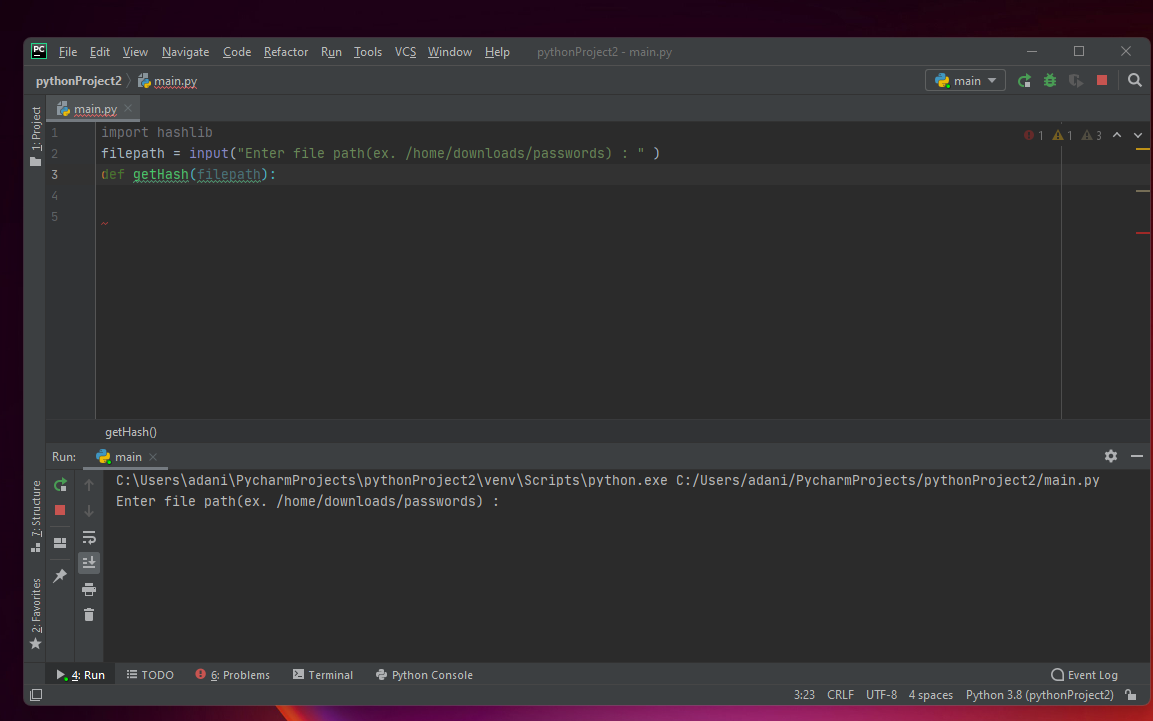Print console output via printer icon
The height and width of the screenshot is (721, 1153).
[x=89, y=589]
